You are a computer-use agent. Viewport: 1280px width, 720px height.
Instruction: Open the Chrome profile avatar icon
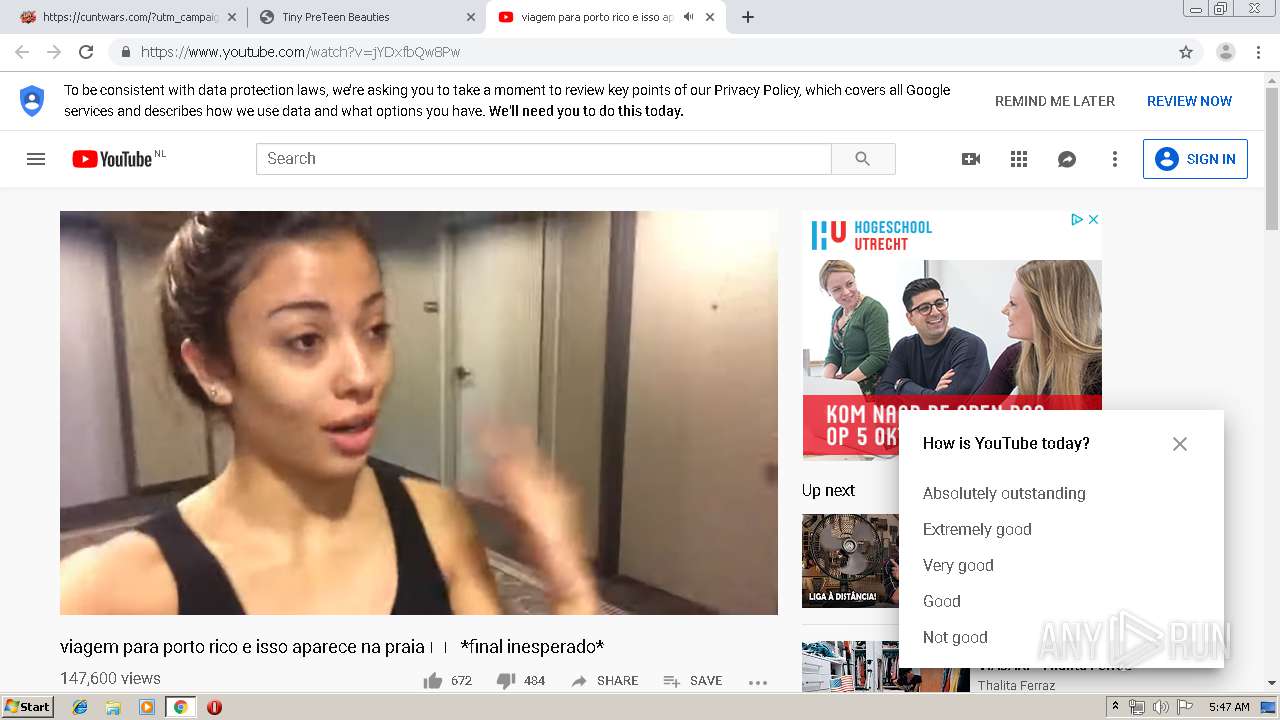(1225, 52)
